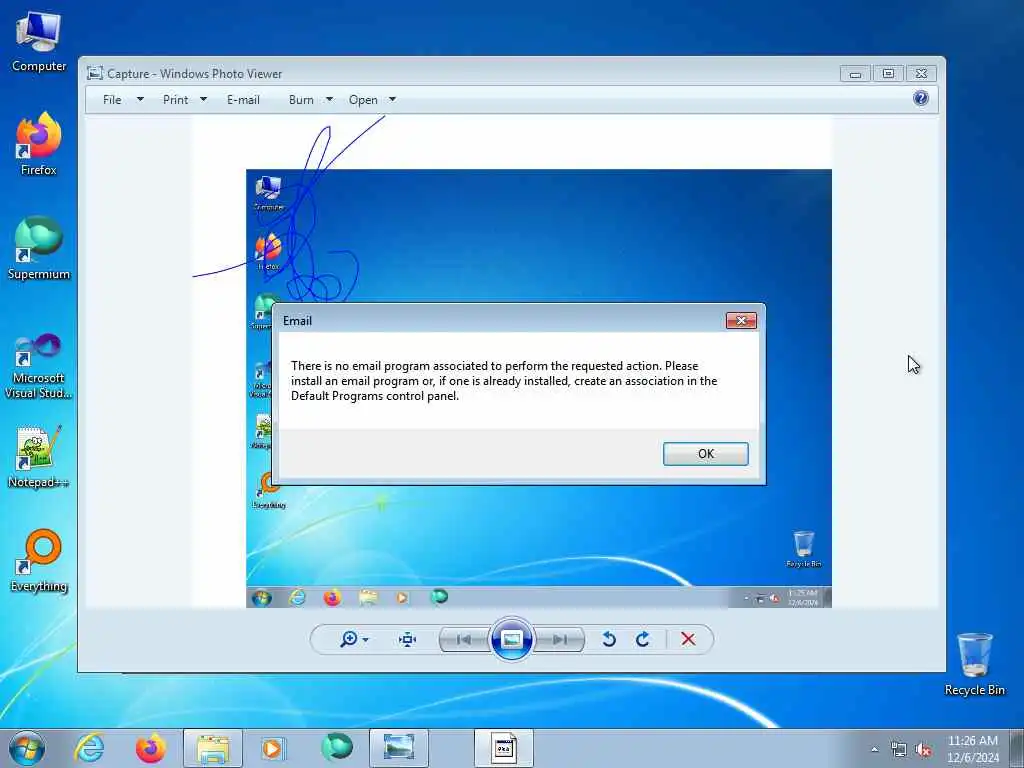This screenshot has height=768, width=1024.
Task: Click the muted volume tray icon
Action: pos(923,750)
